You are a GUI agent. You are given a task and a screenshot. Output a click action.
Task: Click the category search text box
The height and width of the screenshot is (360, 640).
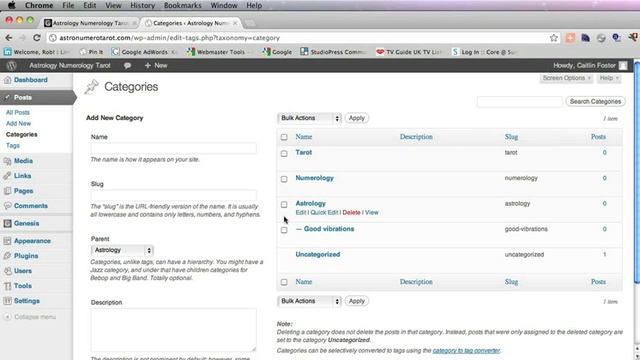[520, 101]
